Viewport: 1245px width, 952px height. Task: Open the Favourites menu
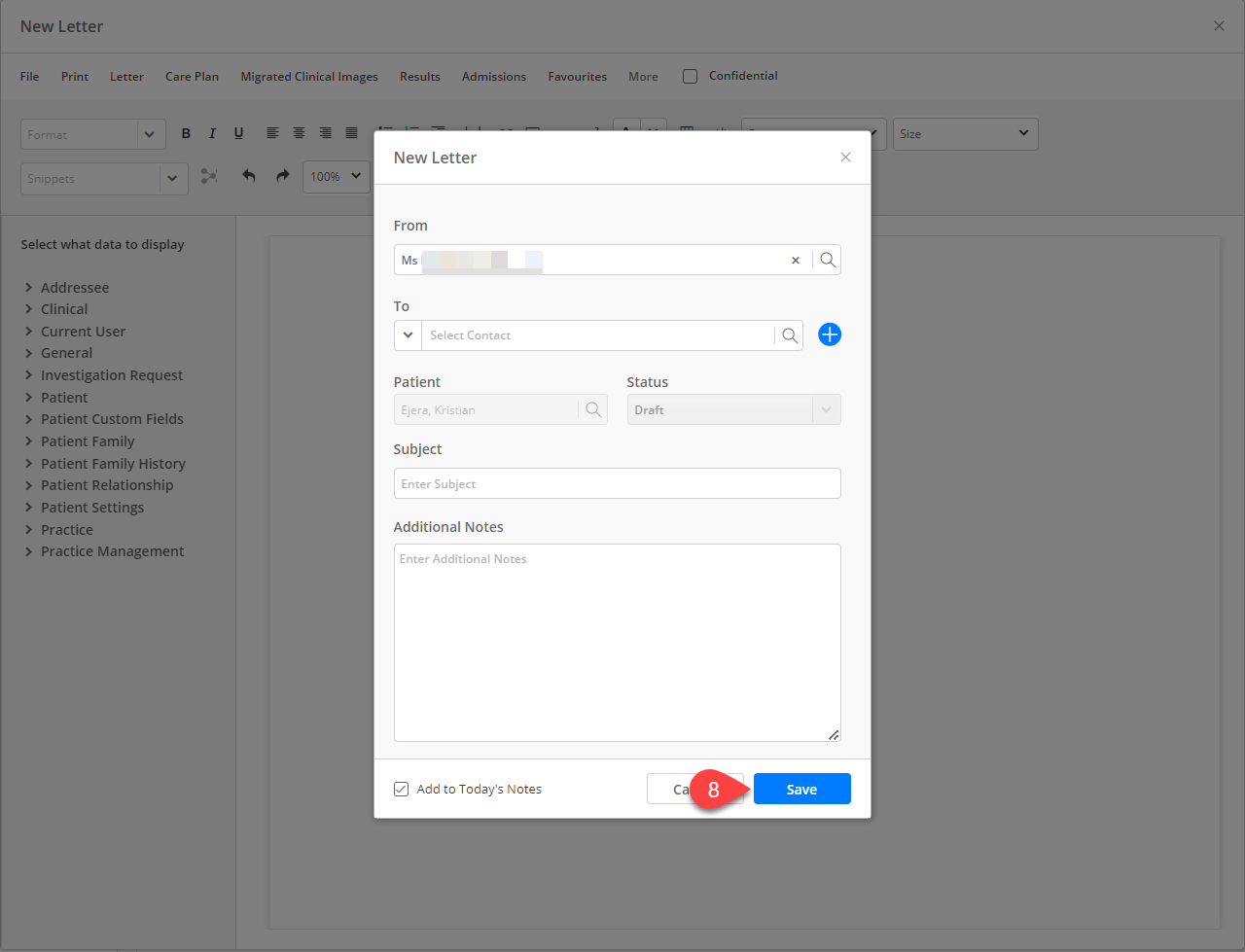pyautogui.click(x=577, y=77)
